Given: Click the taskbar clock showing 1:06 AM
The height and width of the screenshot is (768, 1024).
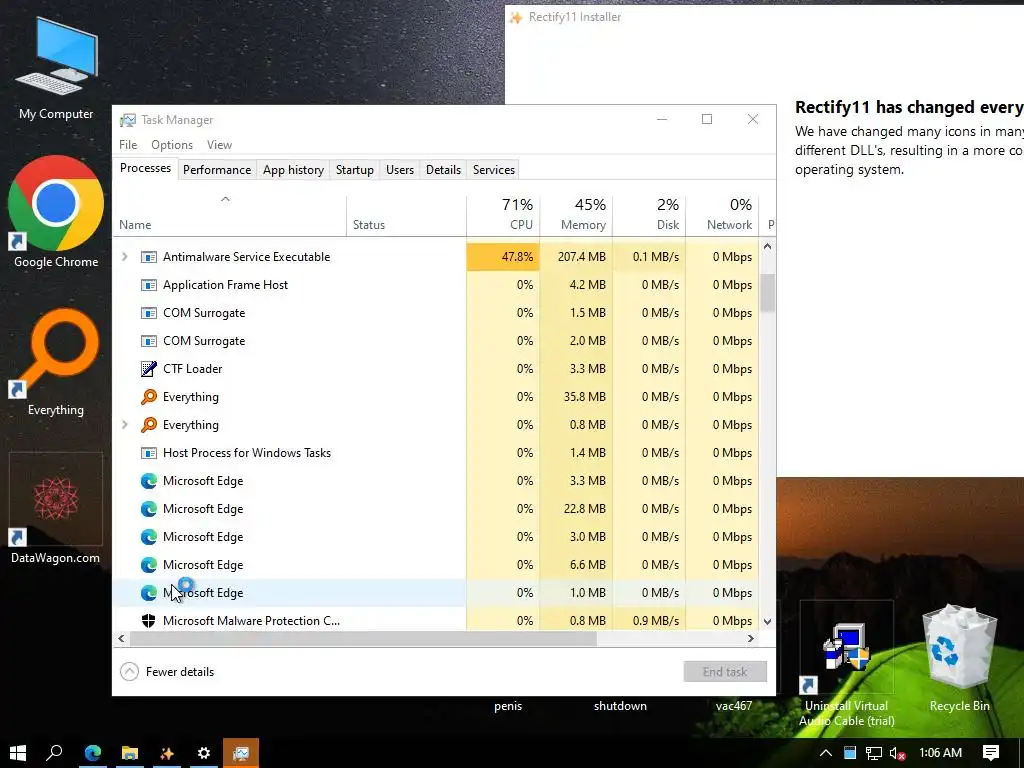Looking at the screenshot, I should click(940, 753).
